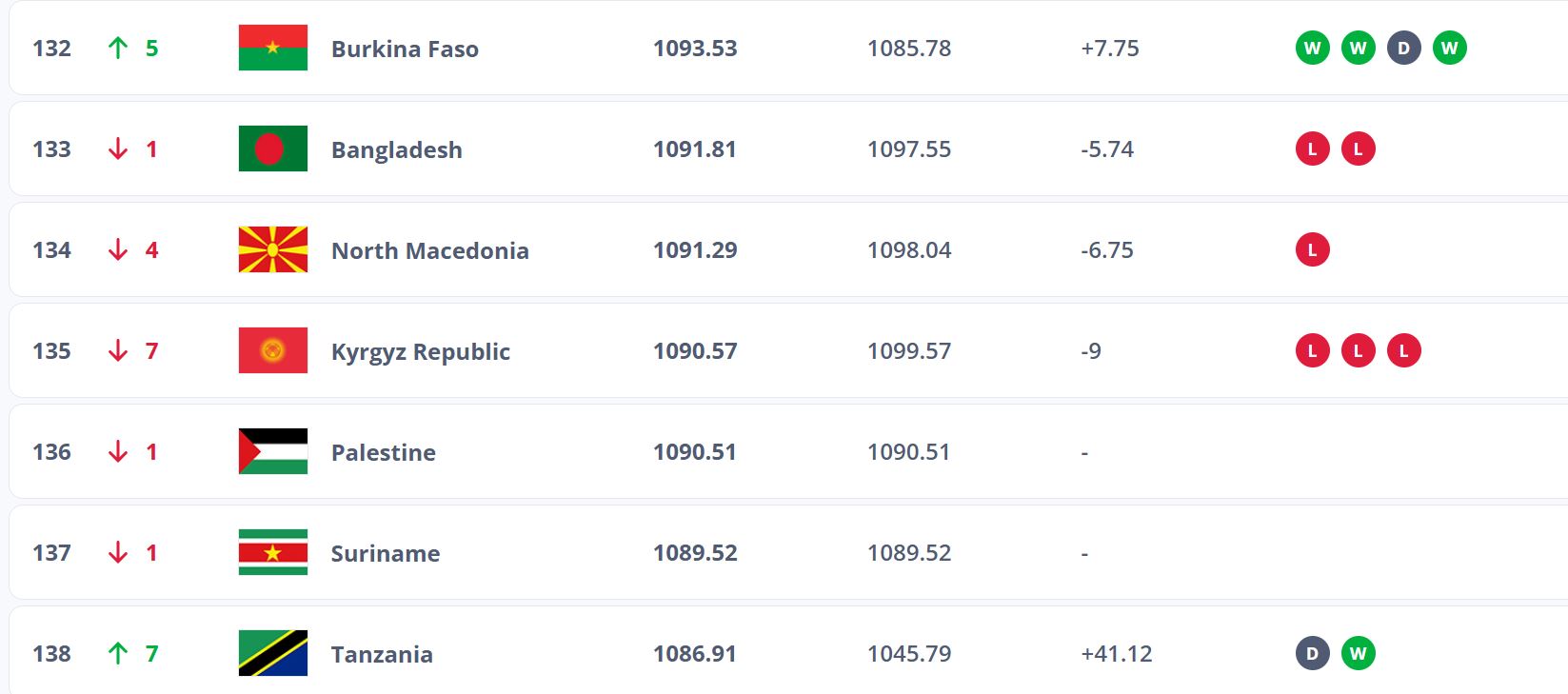Click the Burkina Faso flag icon
Image resolution: width=1568 pixels, height=694 pixels.
273,48
